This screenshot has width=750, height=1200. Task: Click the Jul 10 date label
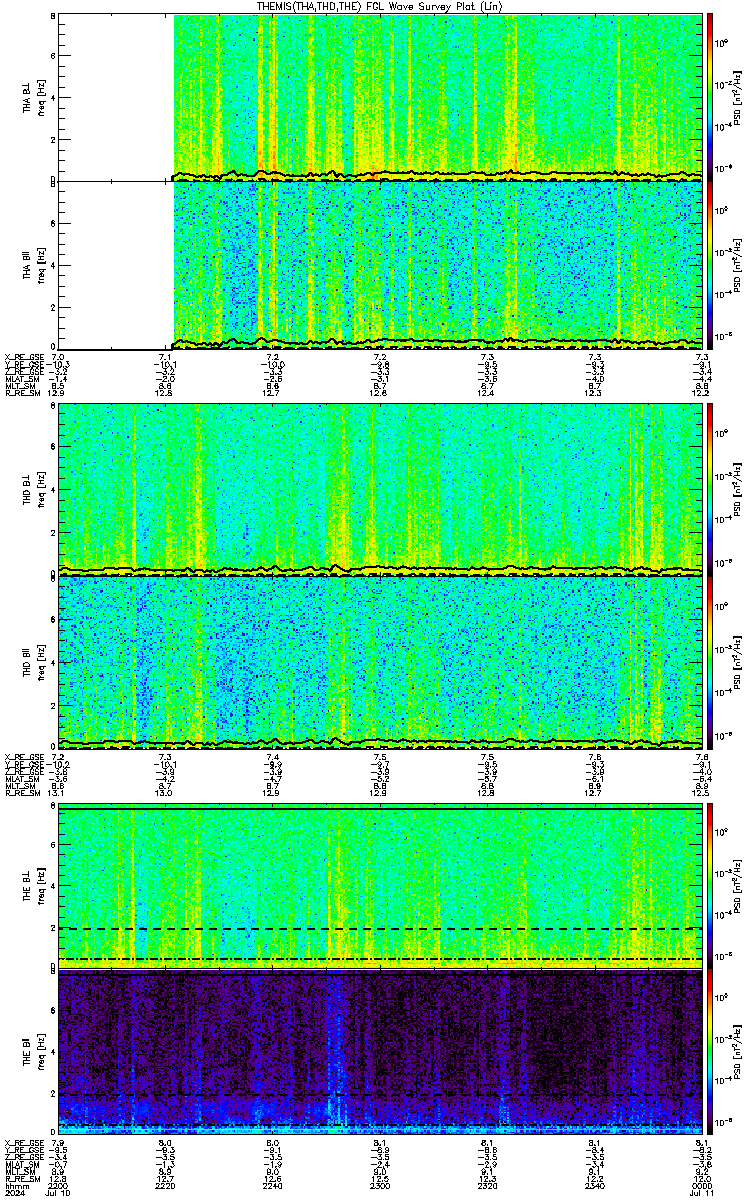pos(58,1193)
